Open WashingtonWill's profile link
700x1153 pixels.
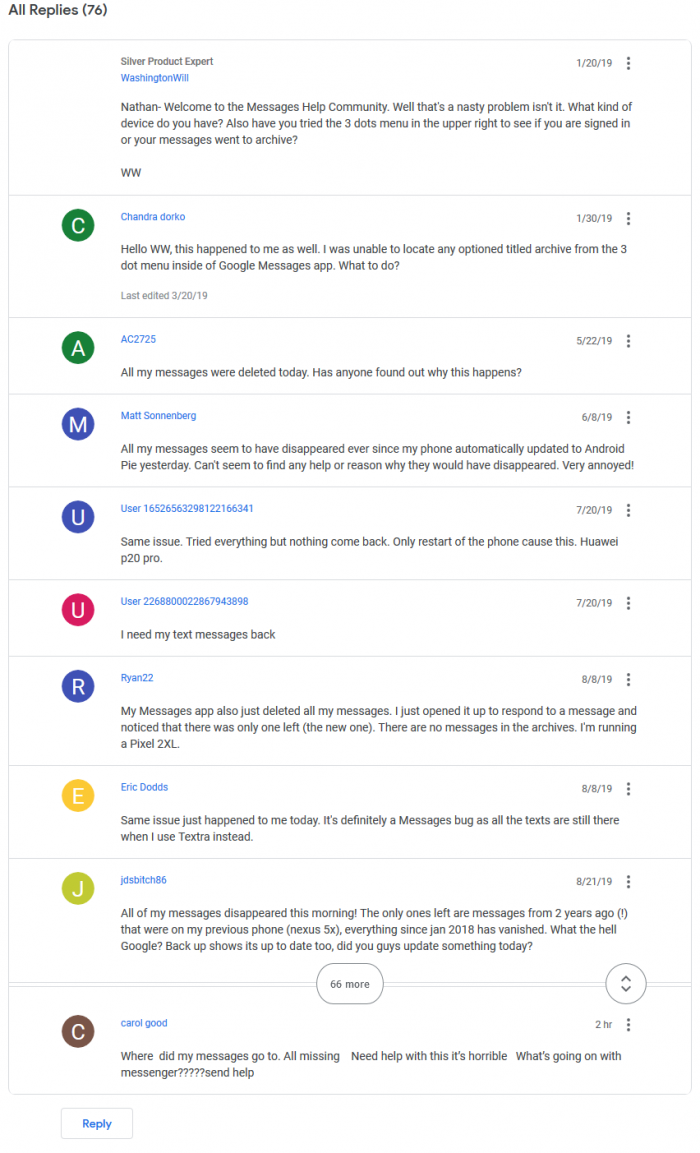(154, 78)
